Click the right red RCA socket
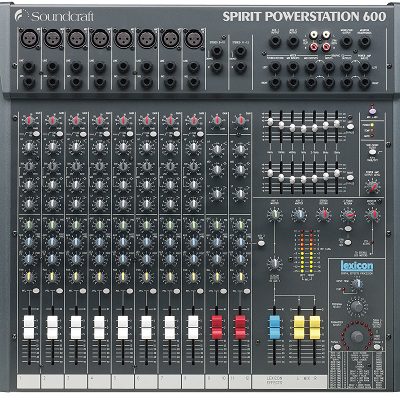Image resolution: width=400 pixels, height=400 pixels. tap(326, 47)
